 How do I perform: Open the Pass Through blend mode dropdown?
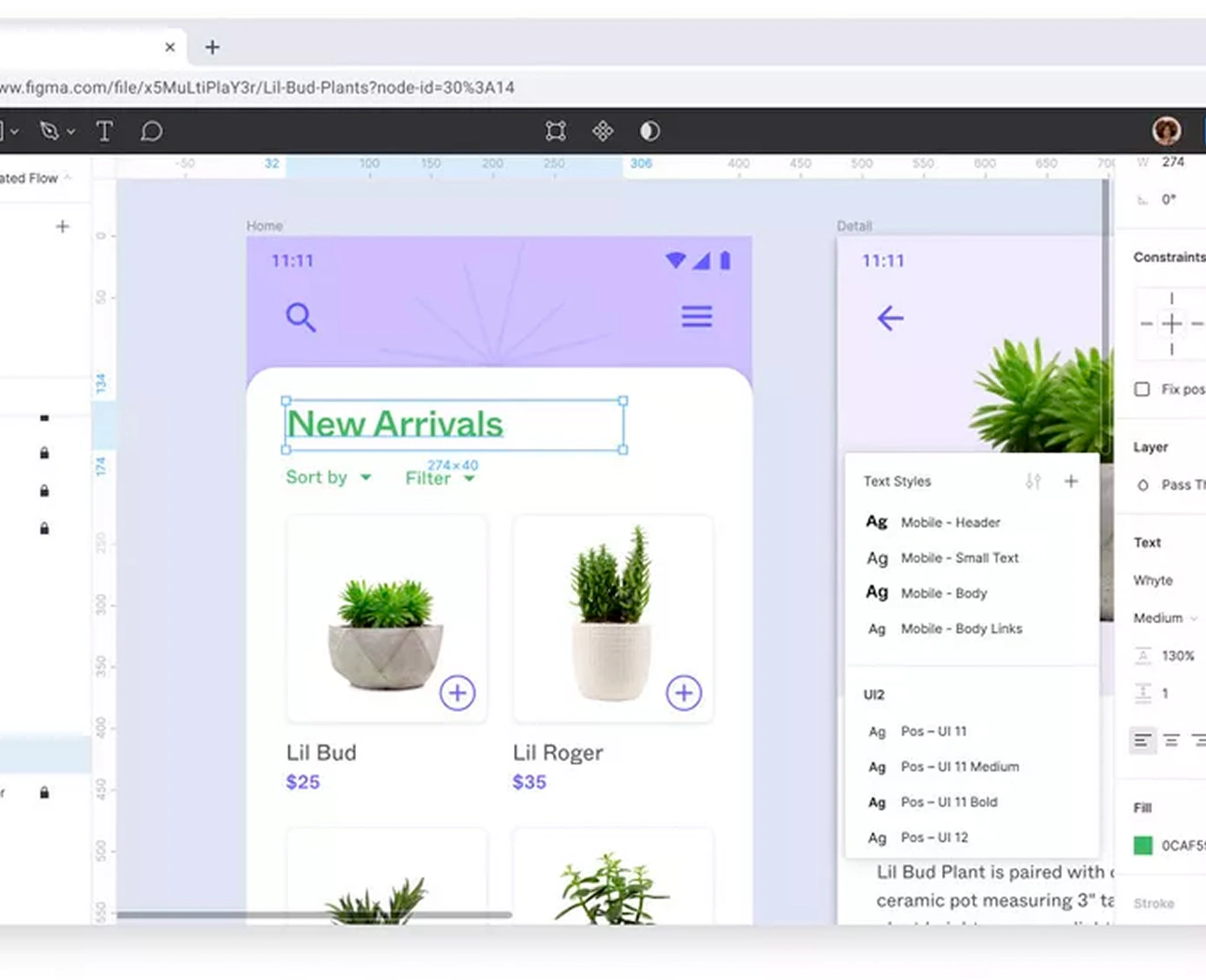coord(1183,484)
